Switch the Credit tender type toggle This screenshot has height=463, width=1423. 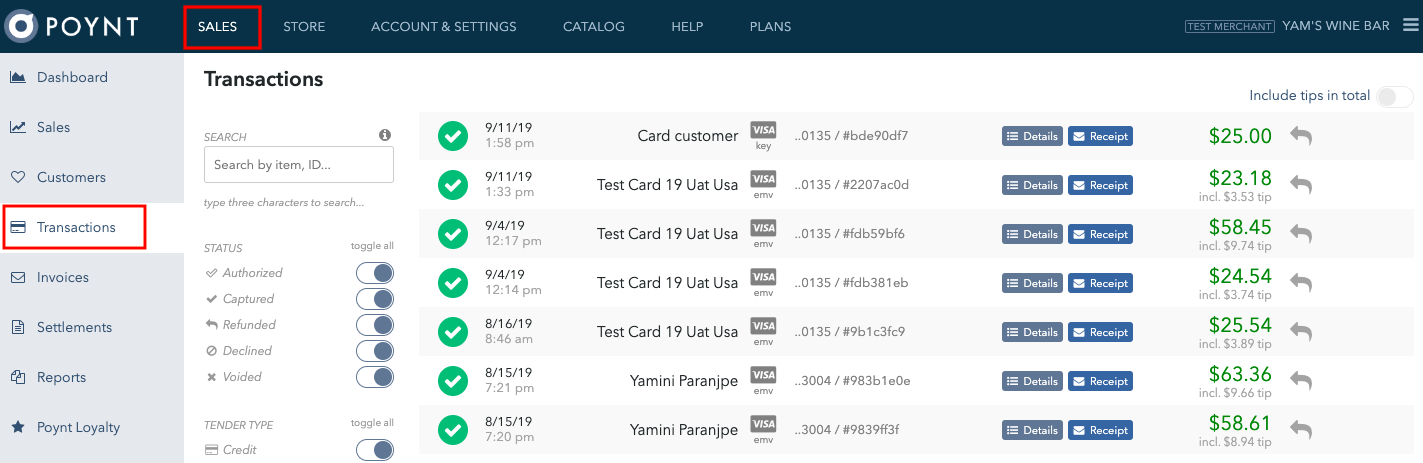coord(375,450)
